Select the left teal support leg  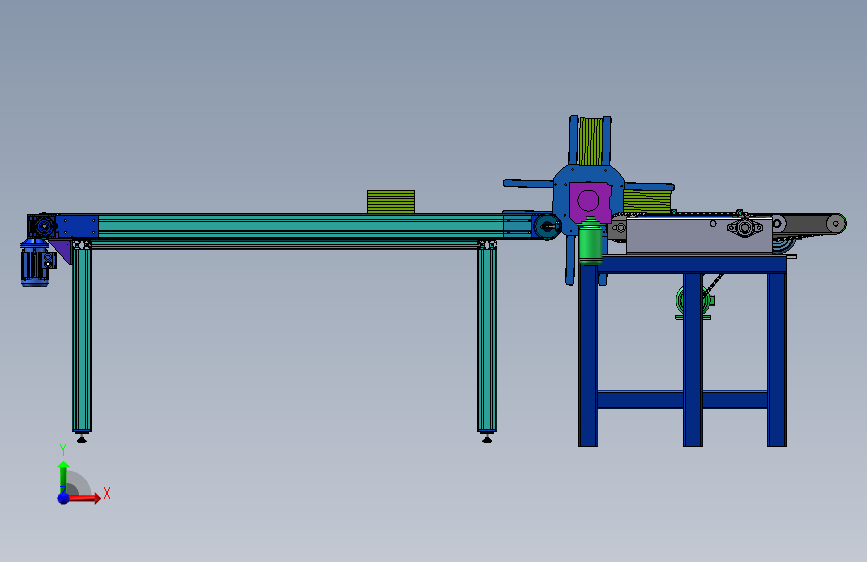[82, 340]
